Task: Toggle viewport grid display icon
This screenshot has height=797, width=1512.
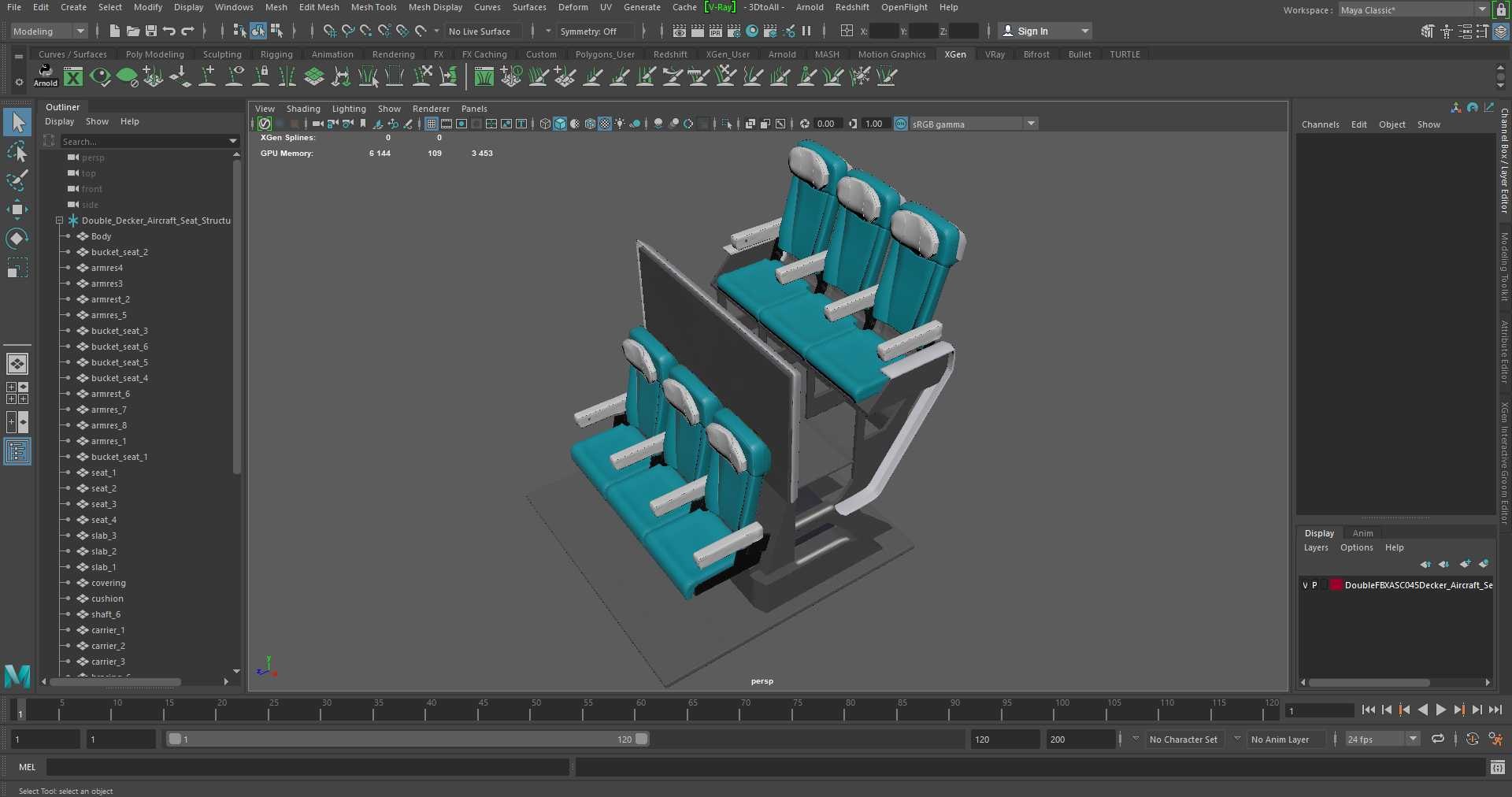Action: tap(432, 124)
